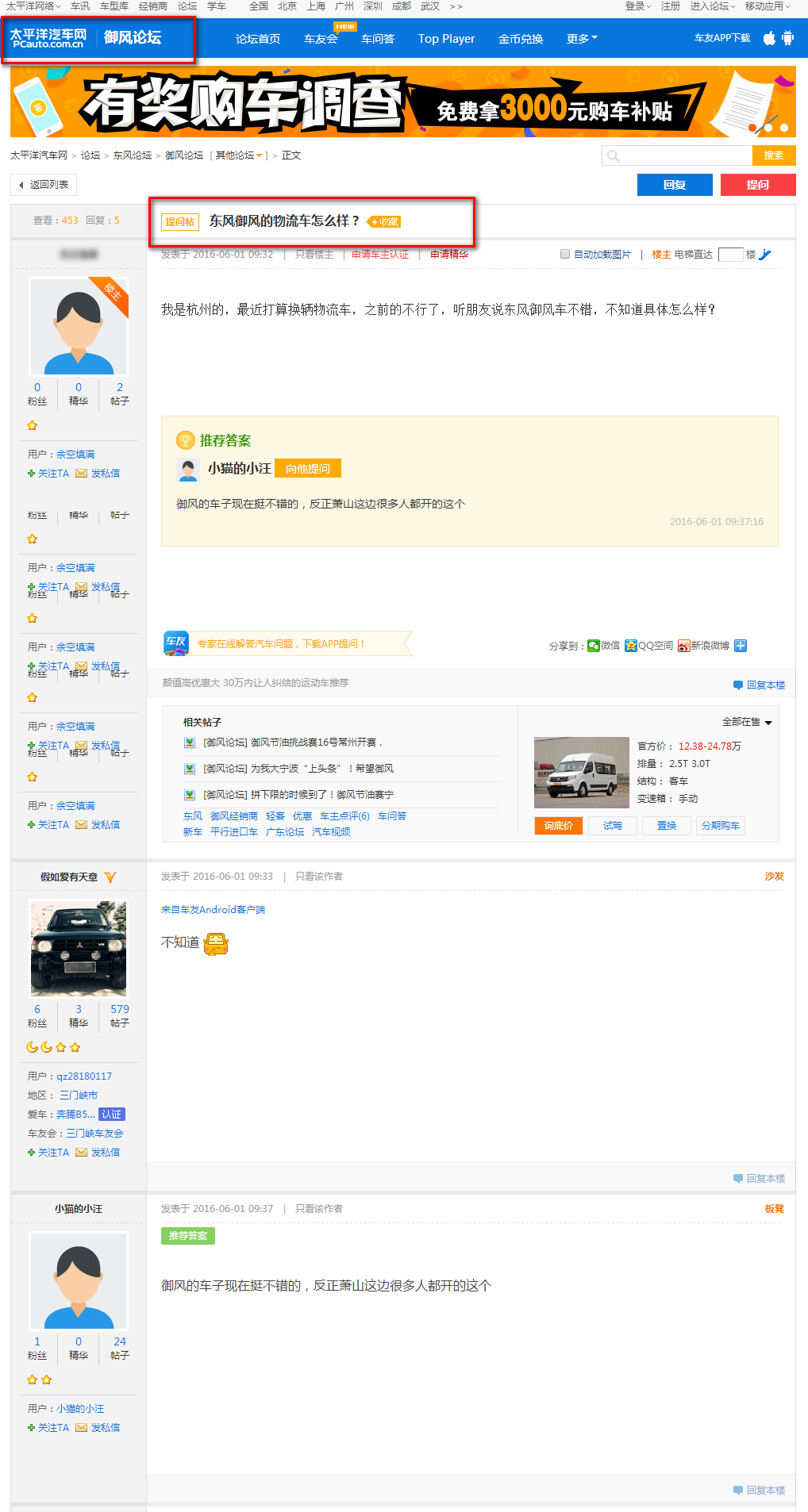Click the 电梯直达 floor number field
808x1512 pixels.
point(730,255)
